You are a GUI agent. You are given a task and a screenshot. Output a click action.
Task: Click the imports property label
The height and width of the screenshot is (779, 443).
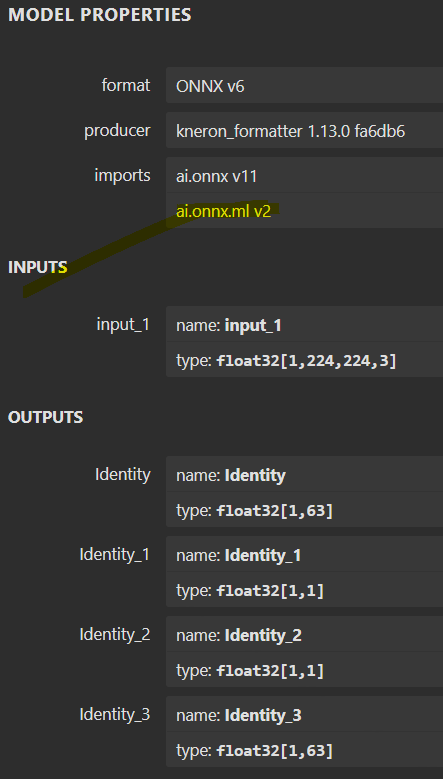click(122, 175)
